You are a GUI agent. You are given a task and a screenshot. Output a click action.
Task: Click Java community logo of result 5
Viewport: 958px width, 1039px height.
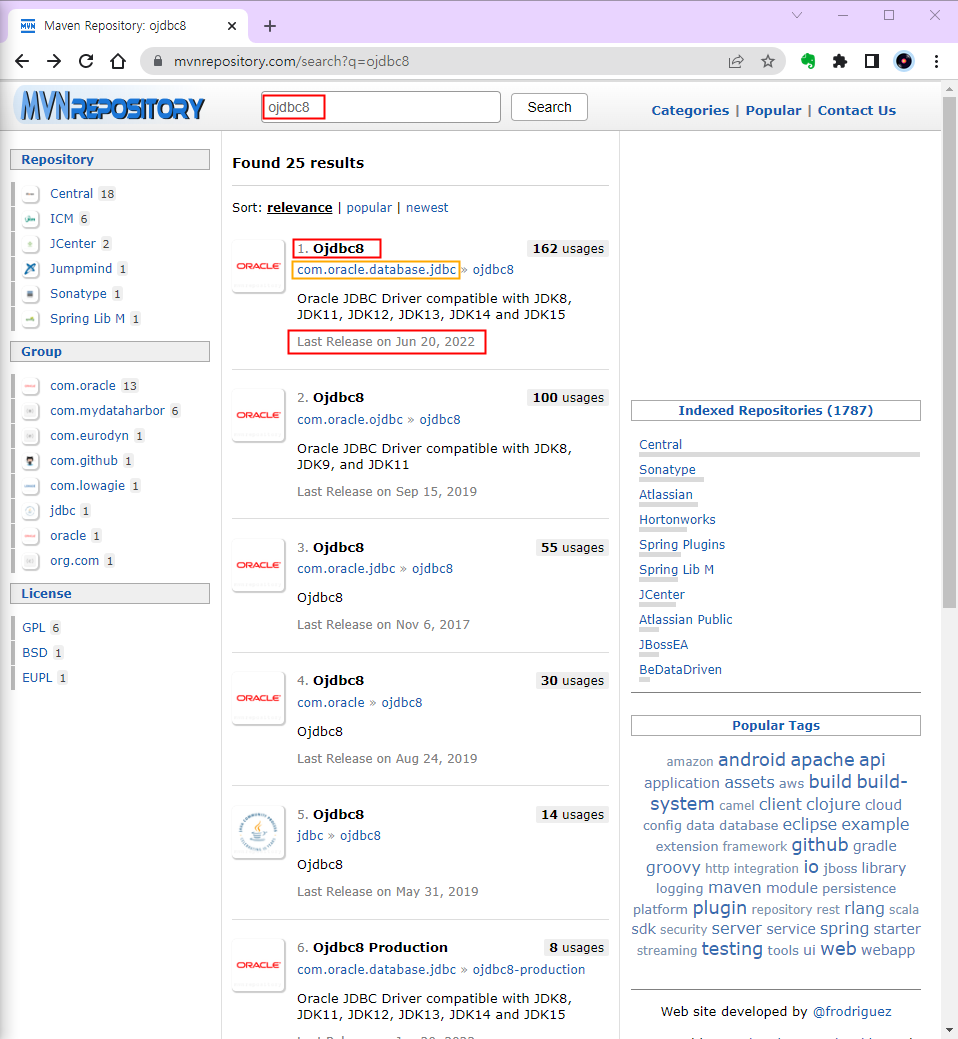(258, 832)
